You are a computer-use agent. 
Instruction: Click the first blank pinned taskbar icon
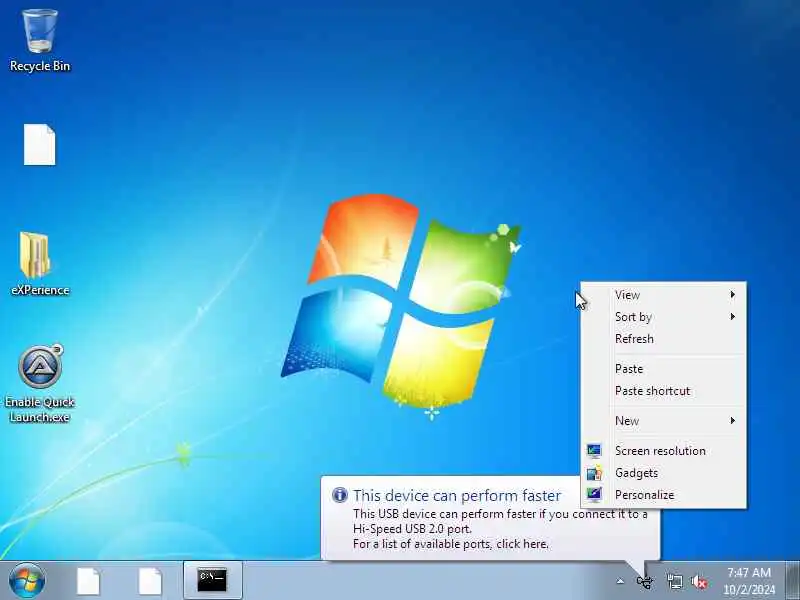coord(88,581)
